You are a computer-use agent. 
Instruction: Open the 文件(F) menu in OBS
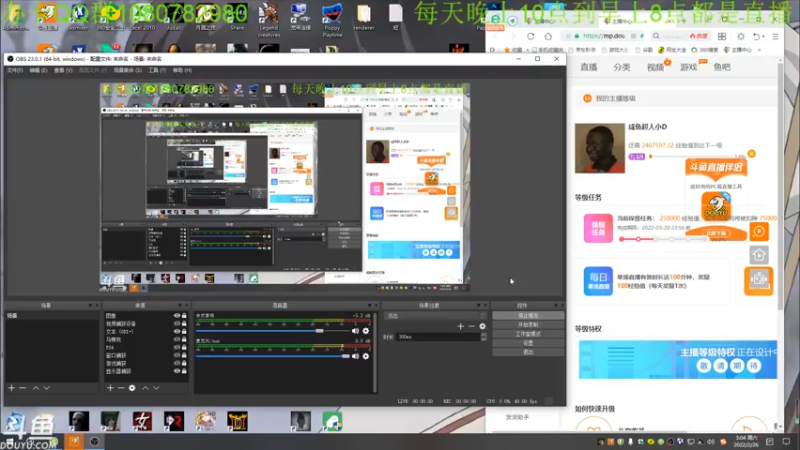click(x=15, y=70)
